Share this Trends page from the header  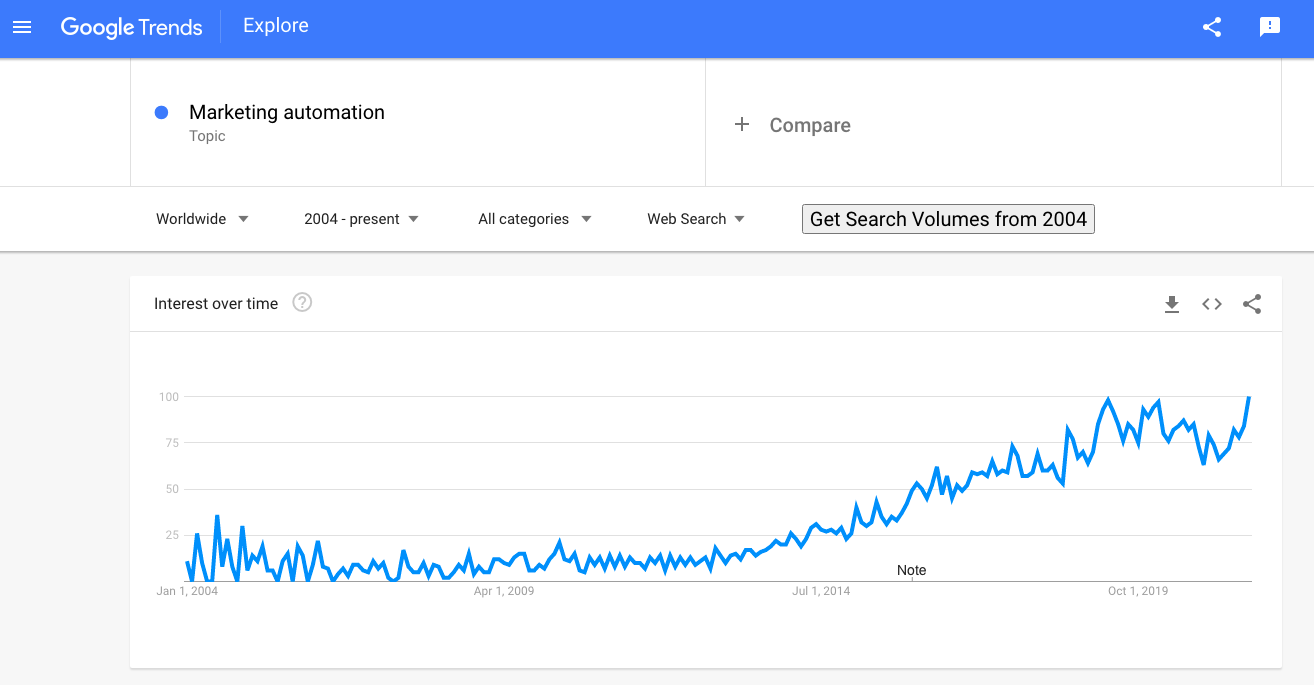click(1212, 27)
